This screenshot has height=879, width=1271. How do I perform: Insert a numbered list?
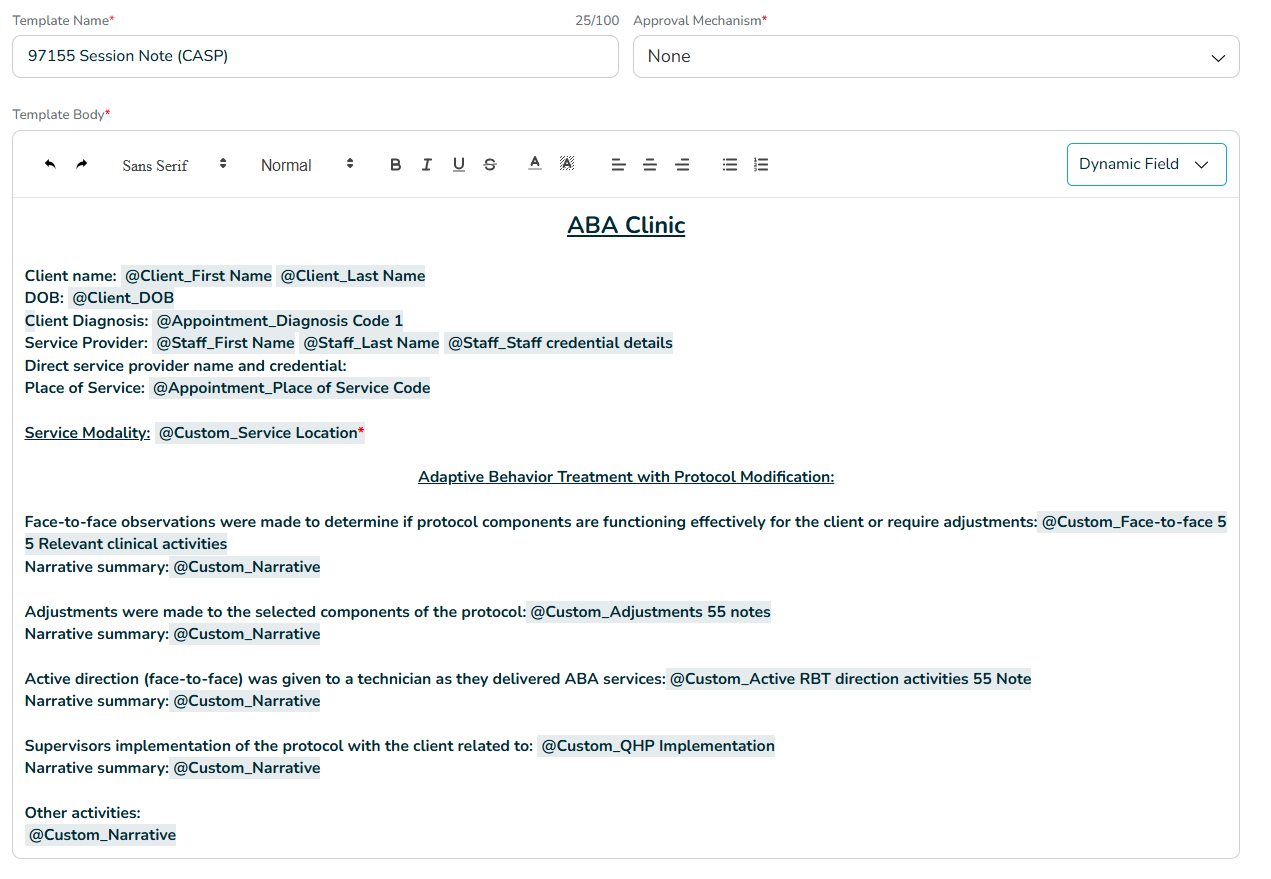click(x=761, y=165)
